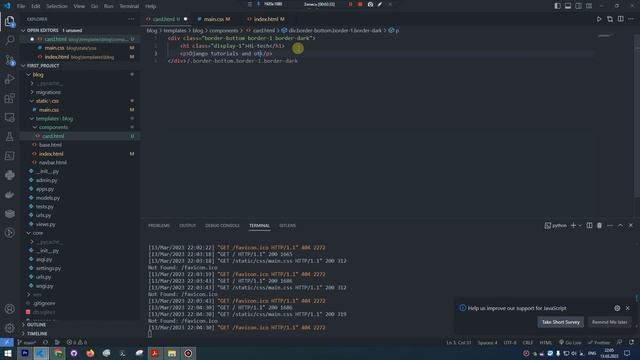Toggle primary side bar visibility

click(558, 6)
